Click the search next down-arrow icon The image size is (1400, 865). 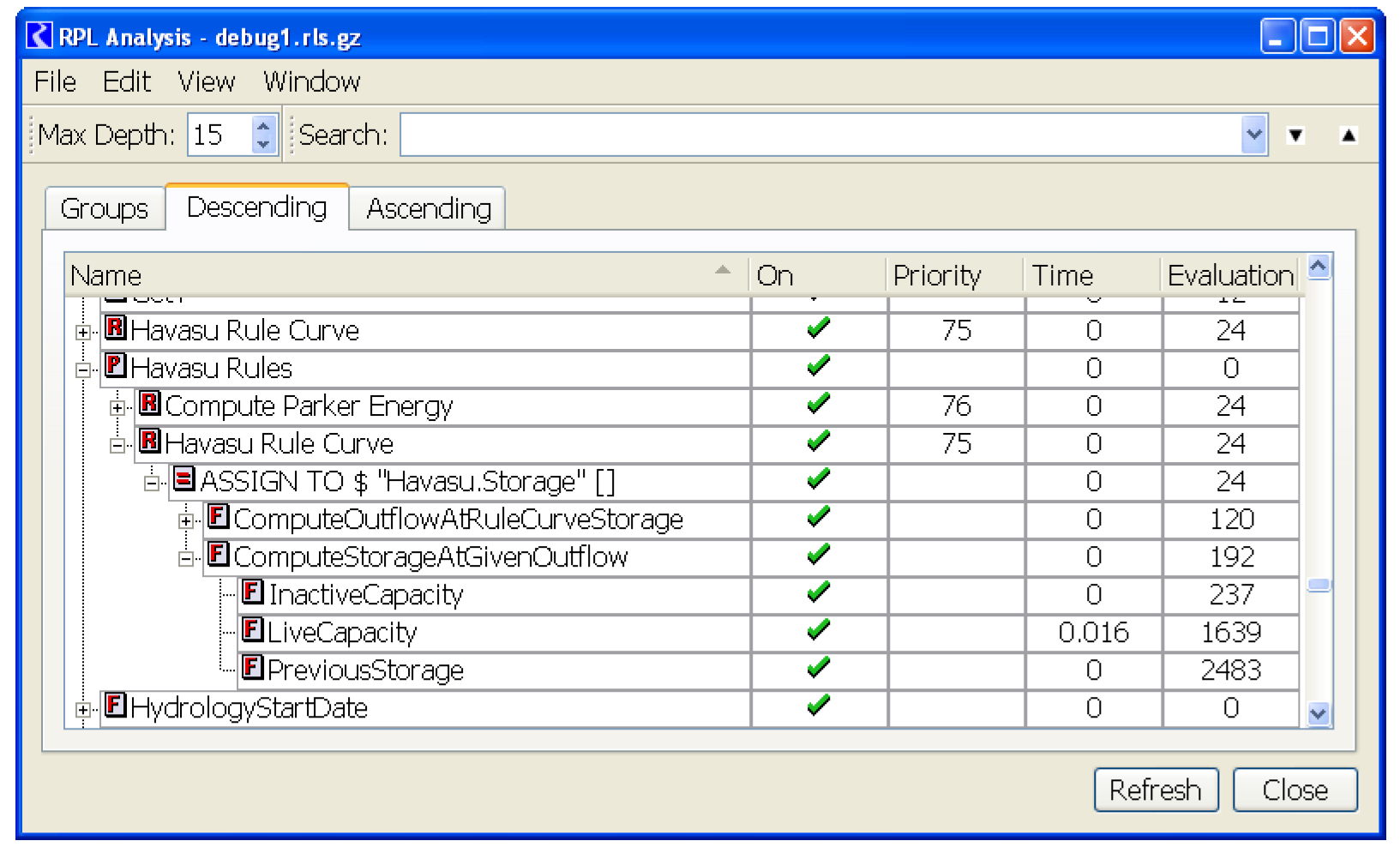pos(1295,135)
